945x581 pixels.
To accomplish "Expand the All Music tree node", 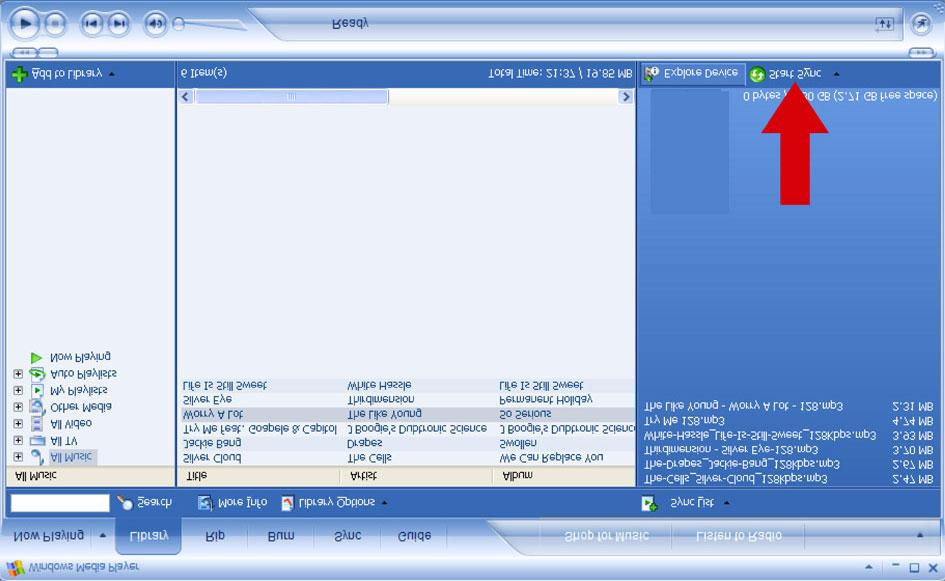I will point(18,457).
